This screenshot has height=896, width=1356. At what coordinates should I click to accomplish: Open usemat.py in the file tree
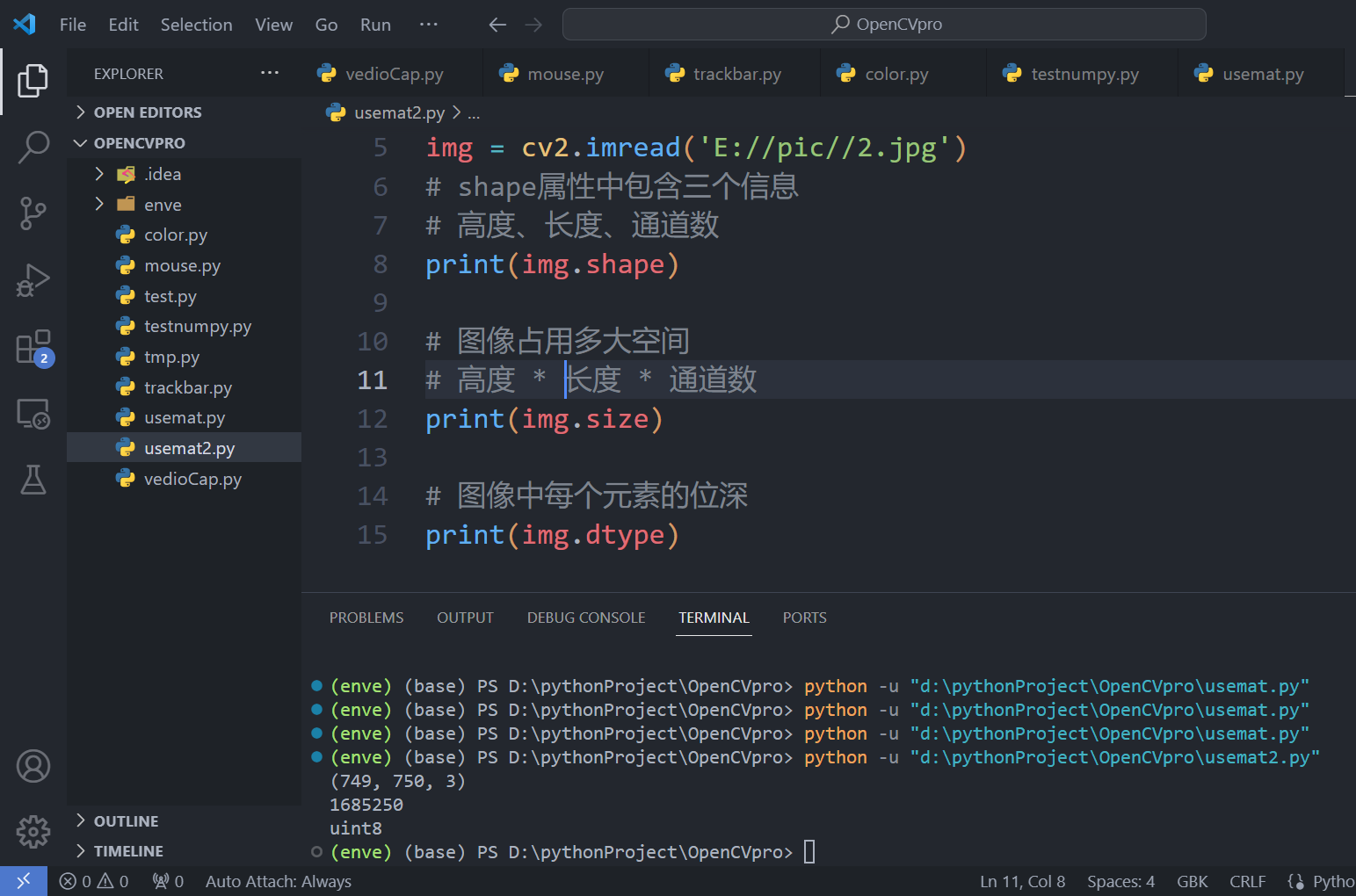click(185, 417)
